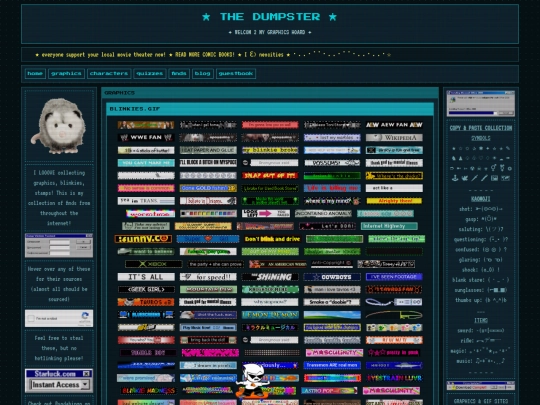The height and width of the screenshot is (405, 540).
Task: Pick the 'SNAP OUT OF IT!' blinkie
Action: (x=270, y=176)
